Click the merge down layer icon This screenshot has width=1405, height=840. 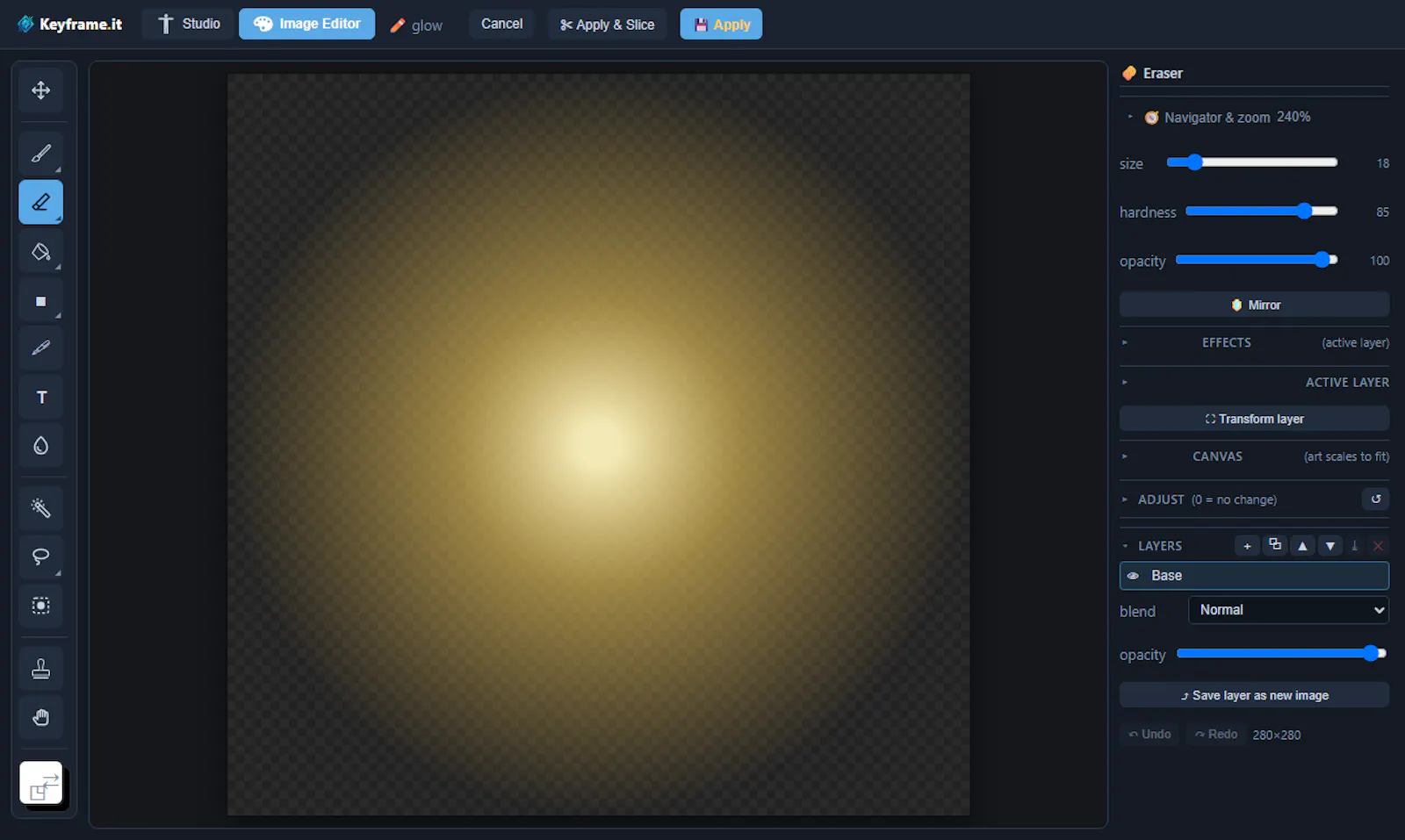(1355, 546)
